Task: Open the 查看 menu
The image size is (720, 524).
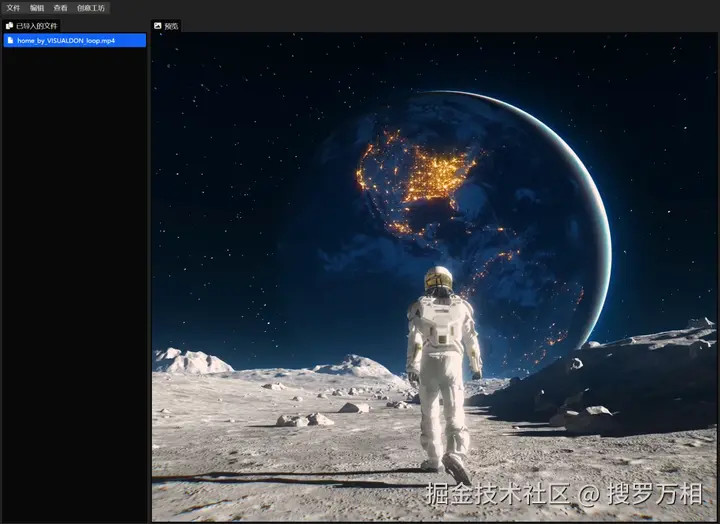Action: point(60,8)
